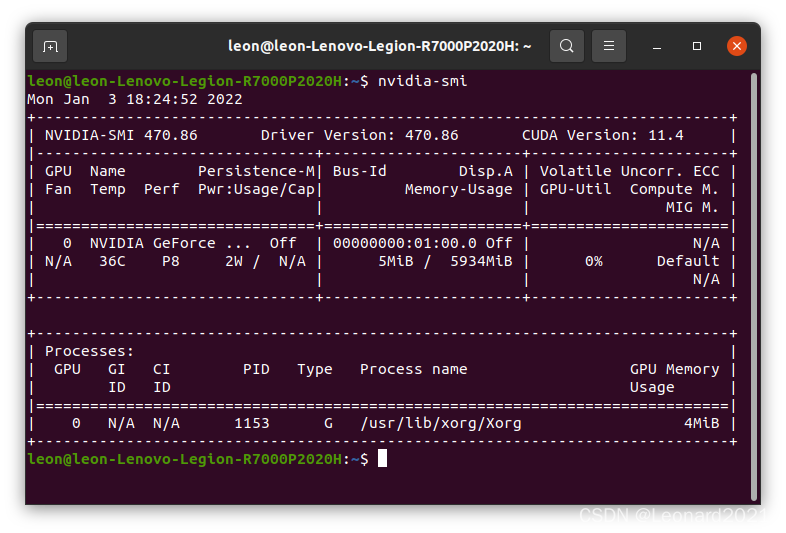The width and height of the screenshot is (786, 533).
Task: Minimize the terminal window
Action: pyautogui.click(x=657, y=46)
